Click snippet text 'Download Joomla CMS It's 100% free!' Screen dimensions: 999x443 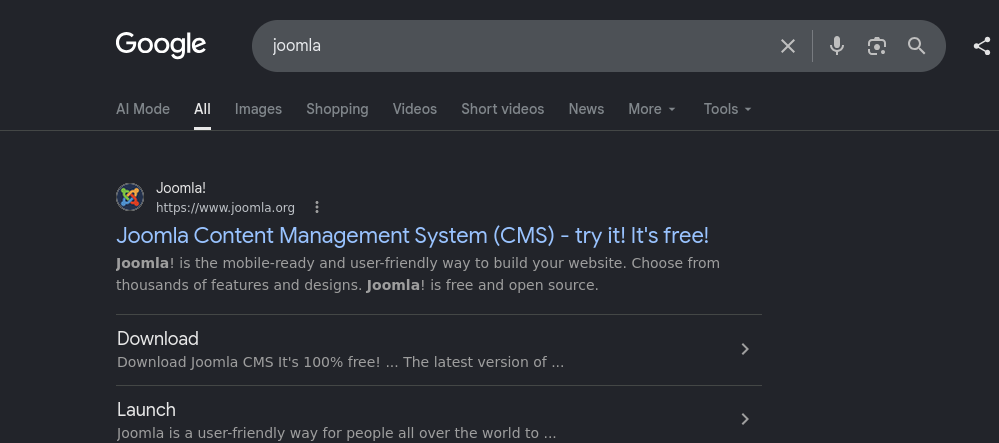click(x=249, y=363)
